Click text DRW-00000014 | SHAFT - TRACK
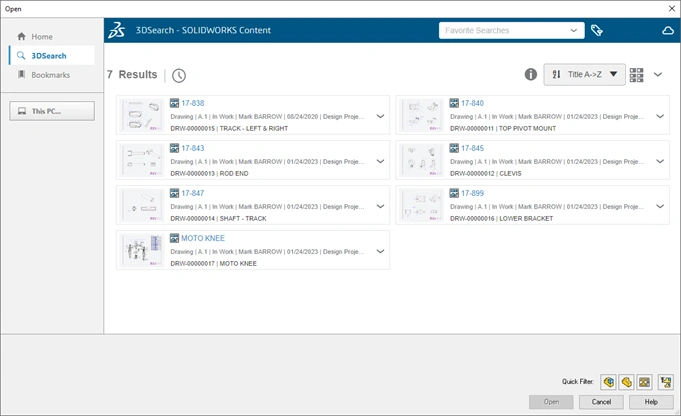 218,218
